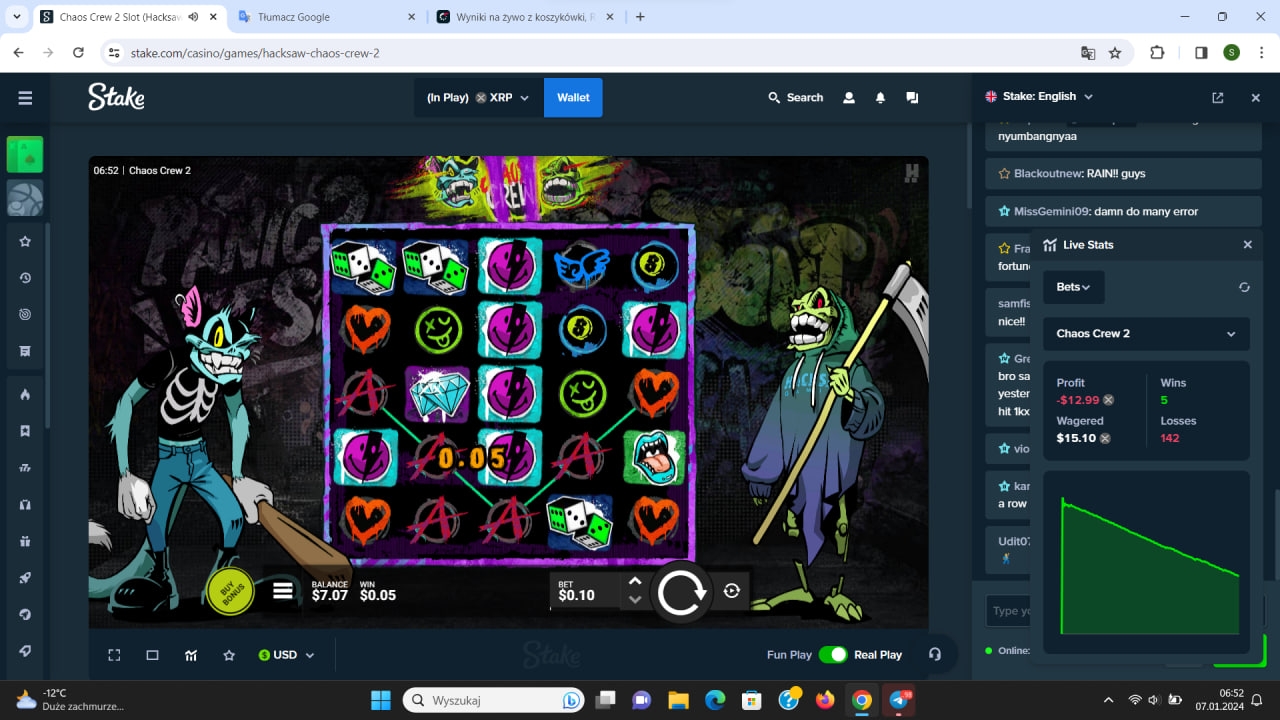Click the address bar URL
Viewport: 1280px width, 720px height.
tap(255, 53)
